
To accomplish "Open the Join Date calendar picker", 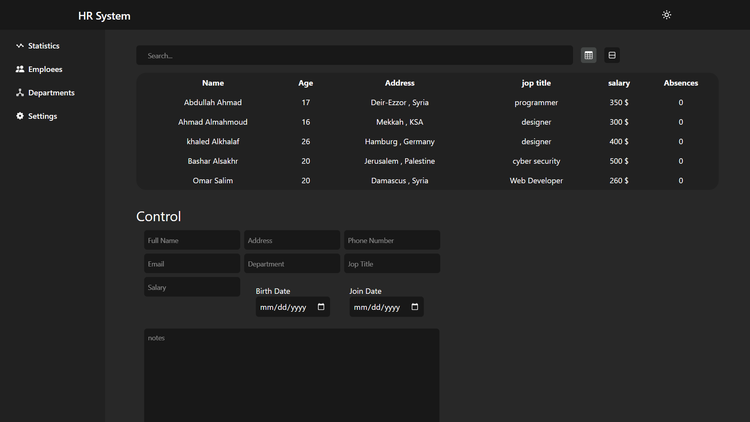I will tap(415, 308).
